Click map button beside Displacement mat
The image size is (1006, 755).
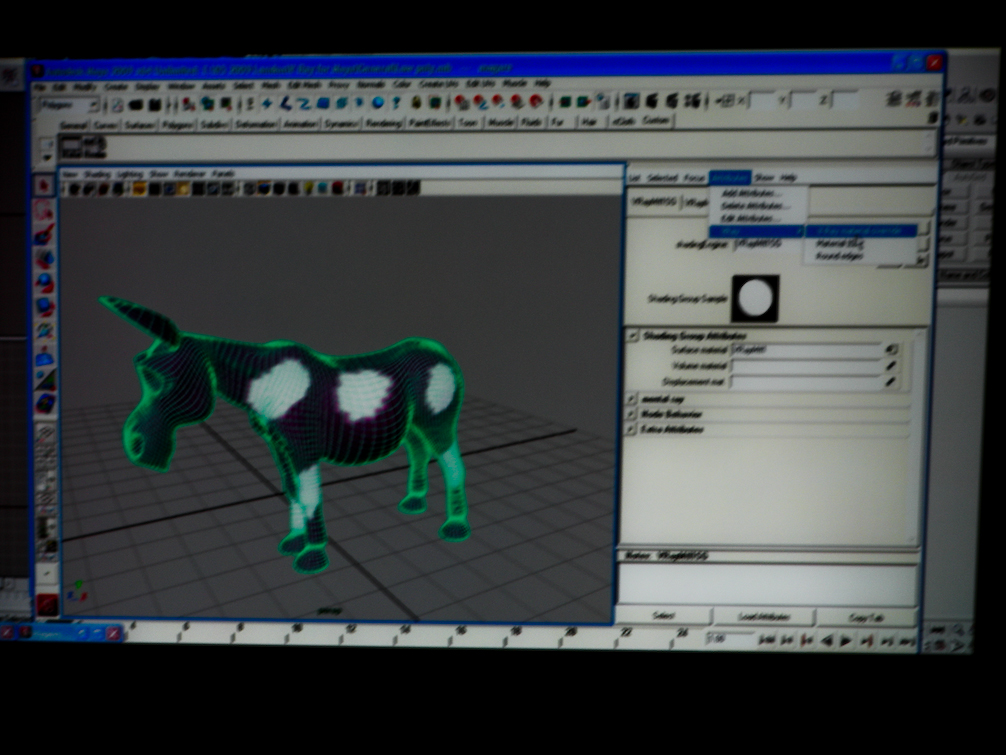pyautogui.click(x=891, y=382)
